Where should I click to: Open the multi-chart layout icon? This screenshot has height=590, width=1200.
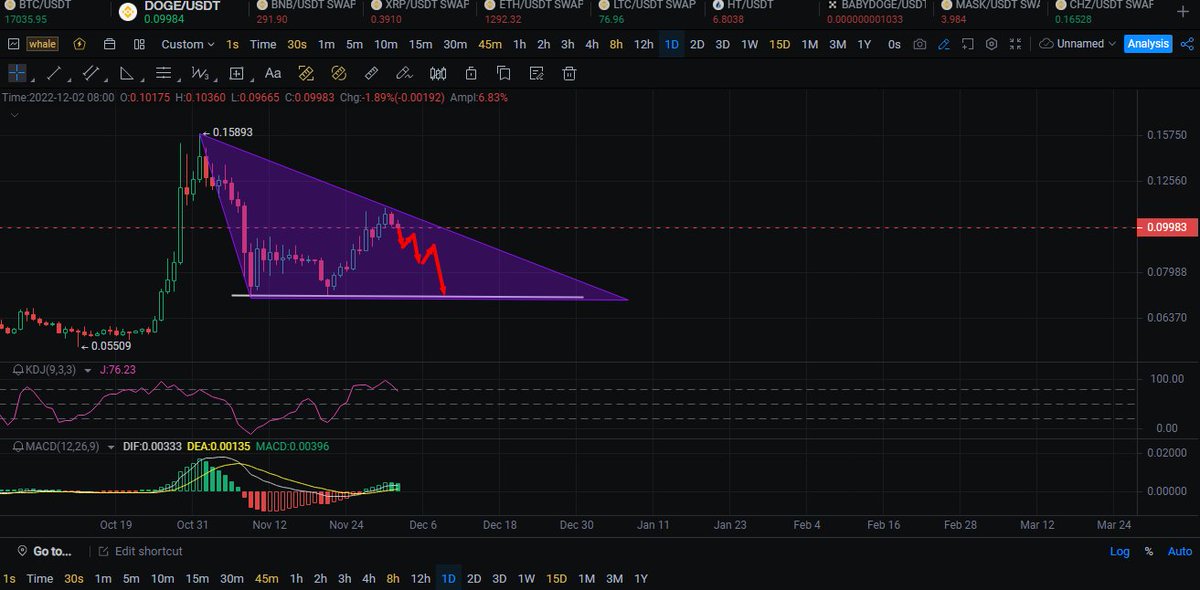(139, 44)
